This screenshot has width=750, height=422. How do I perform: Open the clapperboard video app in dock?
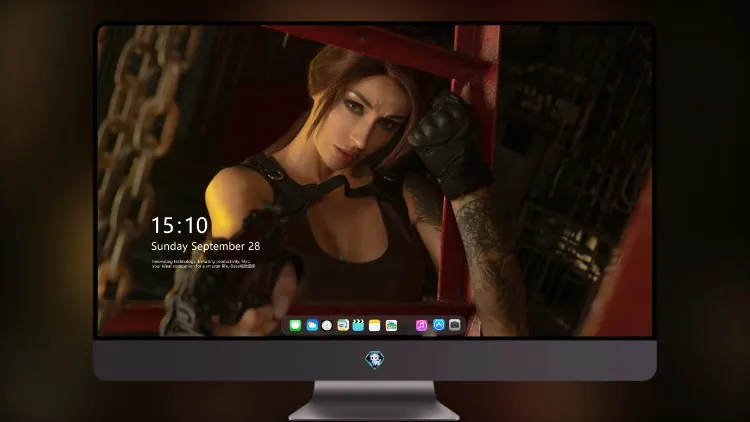[358, 326]
